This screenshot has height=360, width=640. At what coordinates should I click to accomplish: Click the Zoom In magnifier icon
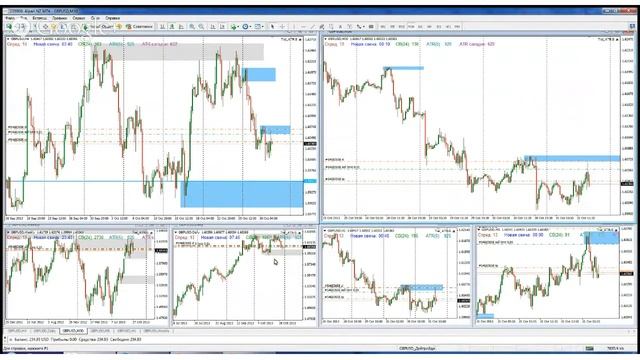[192, 27]
